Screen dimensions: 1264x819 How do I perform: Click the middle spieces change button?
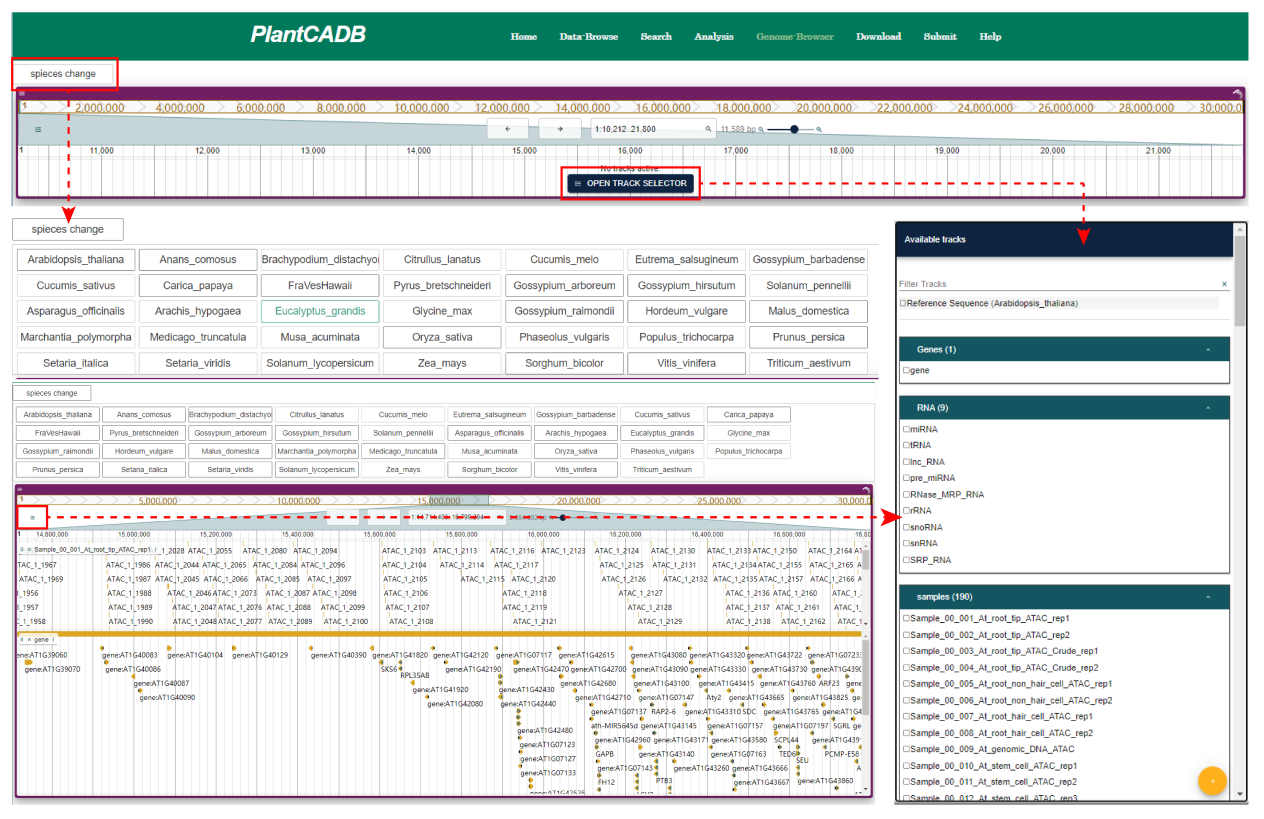(68, 230)
